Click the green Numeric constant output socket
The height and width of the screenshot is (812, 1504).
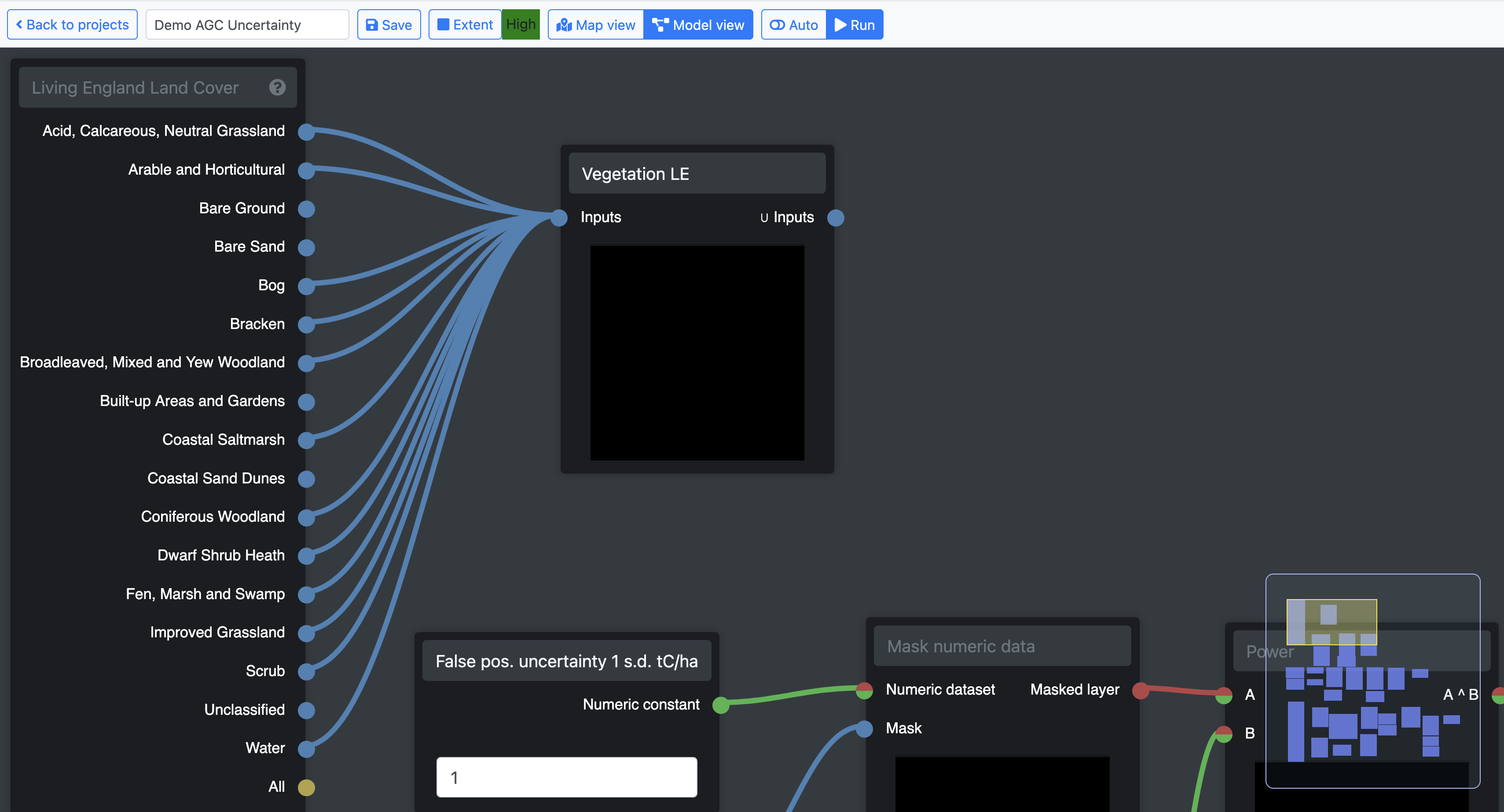pos(721,705)
